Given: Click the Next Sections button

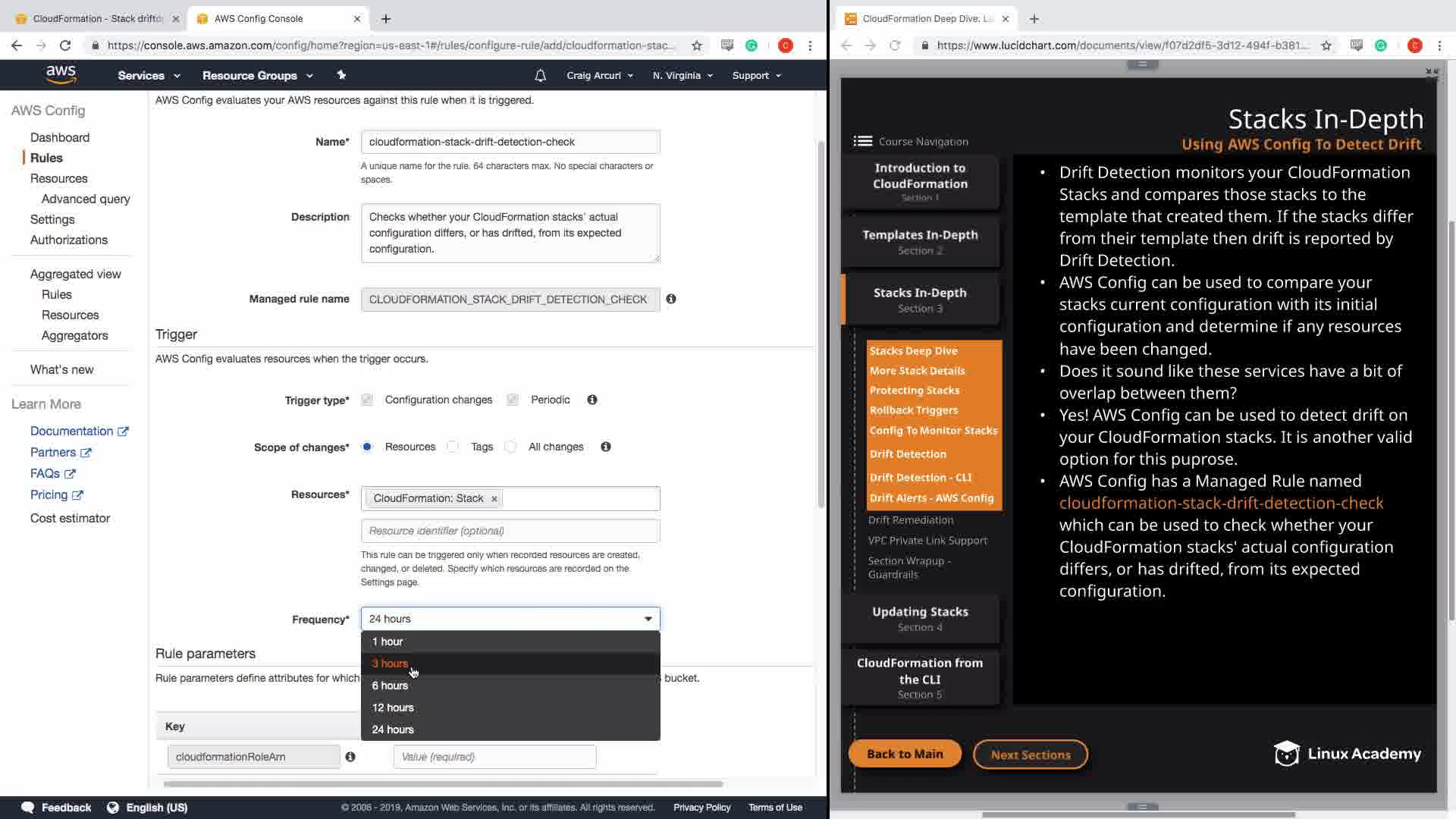Looking at the screenshot, I should 1030,755.
